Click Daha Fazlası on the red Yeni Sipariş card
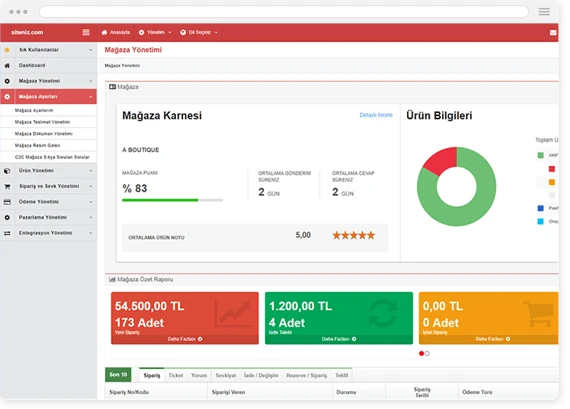The height and width of the screenshot is (409, 570). [185, 339]
